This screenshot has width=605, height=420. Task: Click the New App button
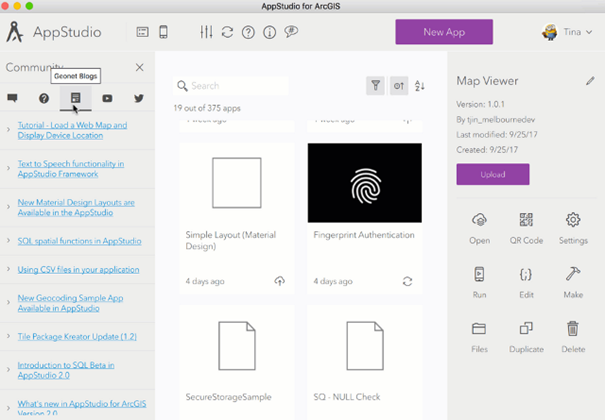(444, 32)
